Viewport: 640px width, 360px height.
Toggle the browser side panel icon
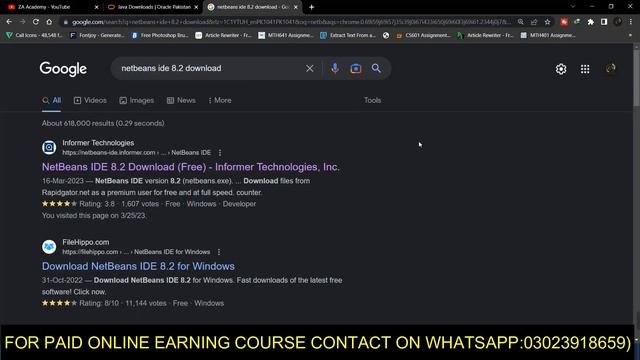pos(604,22)
